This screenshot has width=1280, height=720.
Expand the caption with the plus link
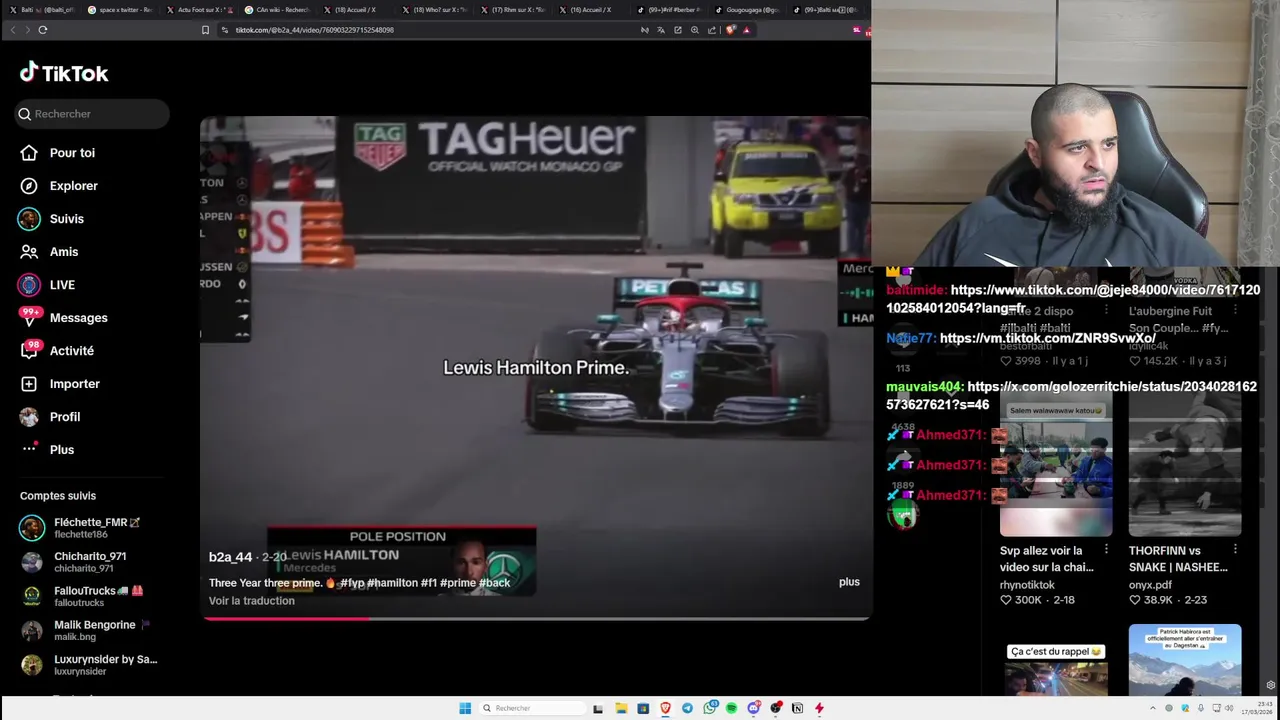[849, 582]
